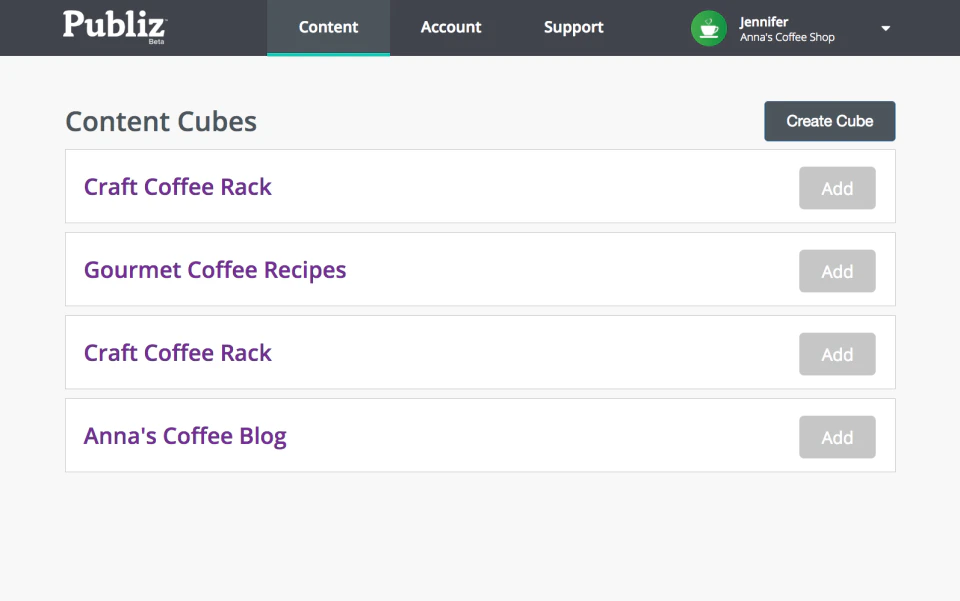The width and height of the screenshot is (960, 601).
Task: Switch to the Account tab
Action: tap(450, 27)
